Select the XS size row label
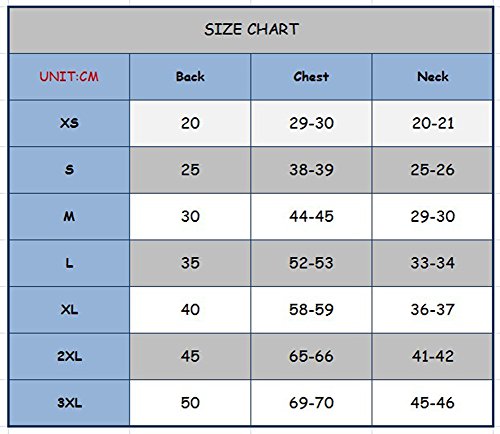This screenshot has height=434, width=500. click(69, 123)
